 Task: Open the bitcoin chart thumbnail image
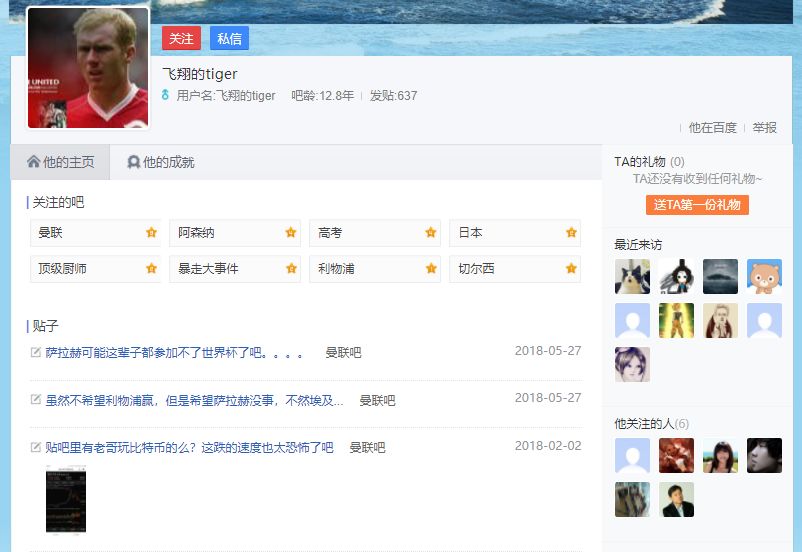tap(66, 499)
